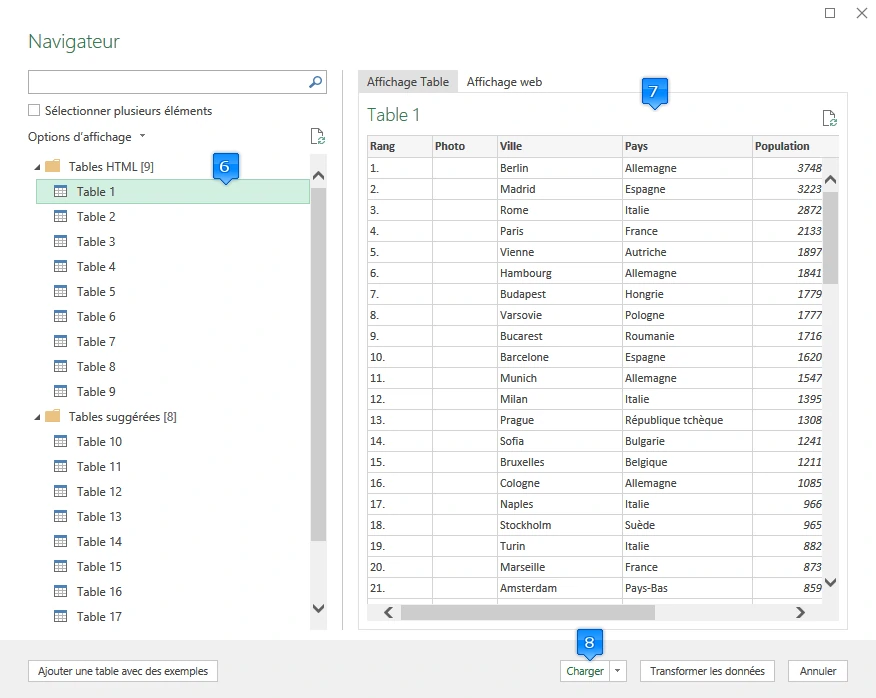
Task: Open the Charger button dropdown arrow
Action: 618,672
